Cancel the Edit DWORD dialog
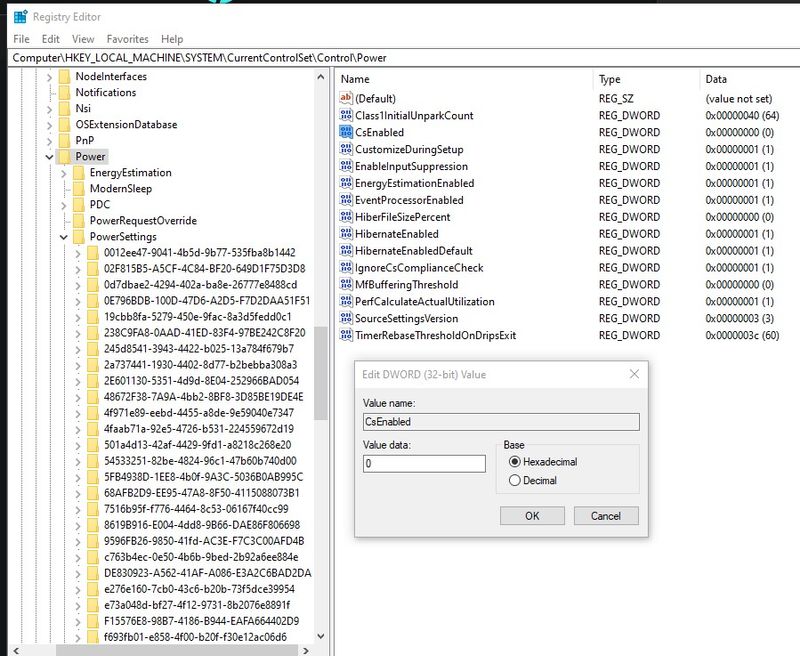Image resolution: width=800 pixels, height=656 pixels. point(606,516)
